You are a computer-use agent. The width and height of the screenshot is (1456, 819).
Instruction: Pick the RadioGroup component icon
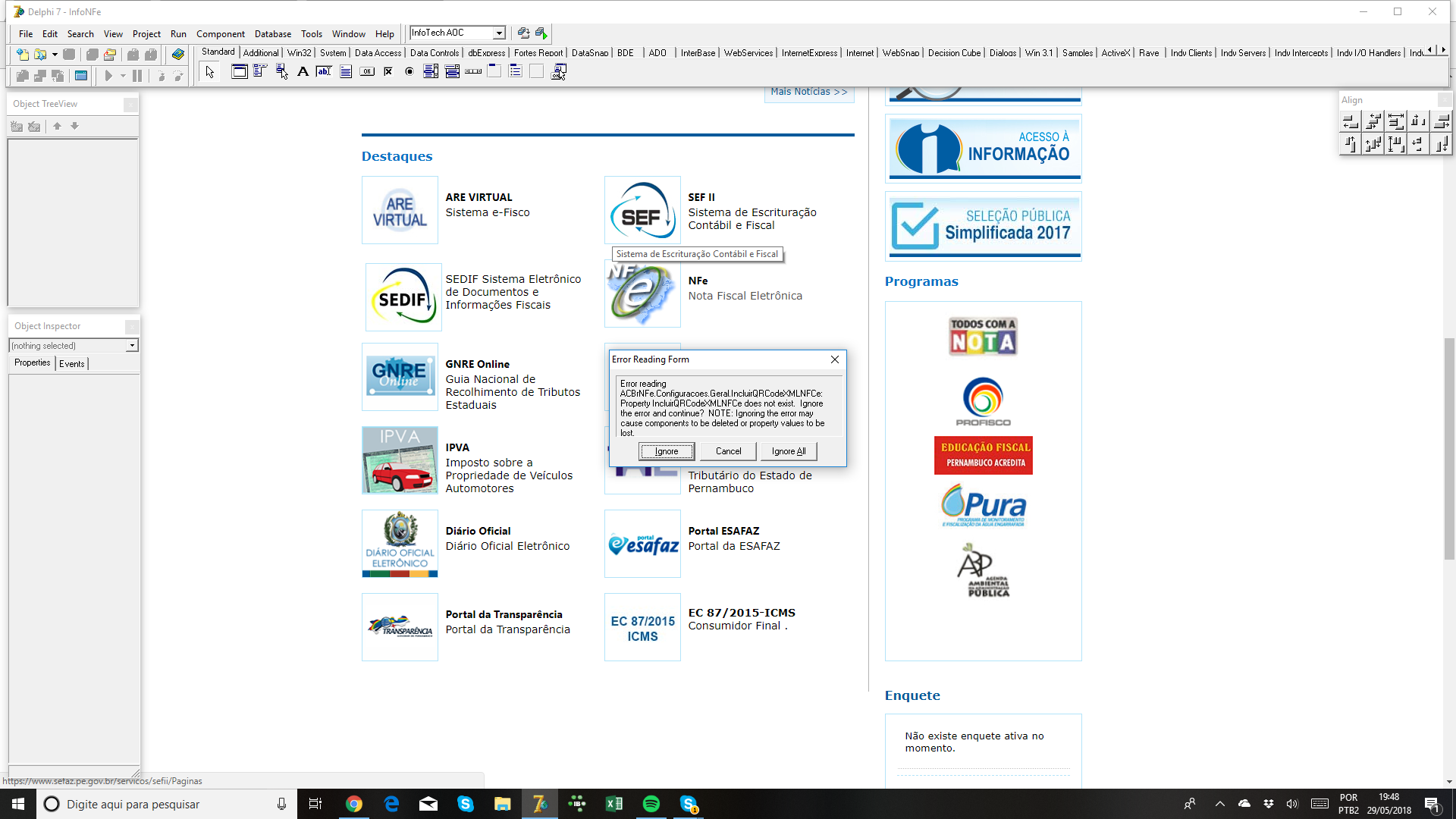[516, 72]
